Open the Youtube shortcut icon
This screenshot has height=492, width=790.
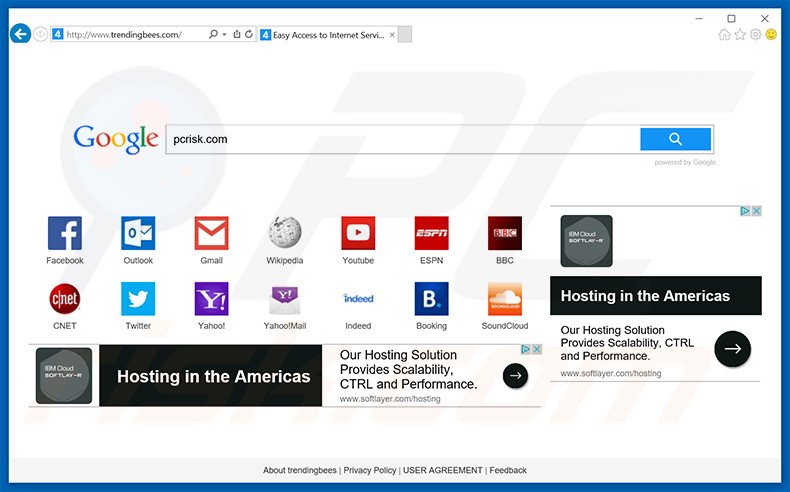[358, 233]
